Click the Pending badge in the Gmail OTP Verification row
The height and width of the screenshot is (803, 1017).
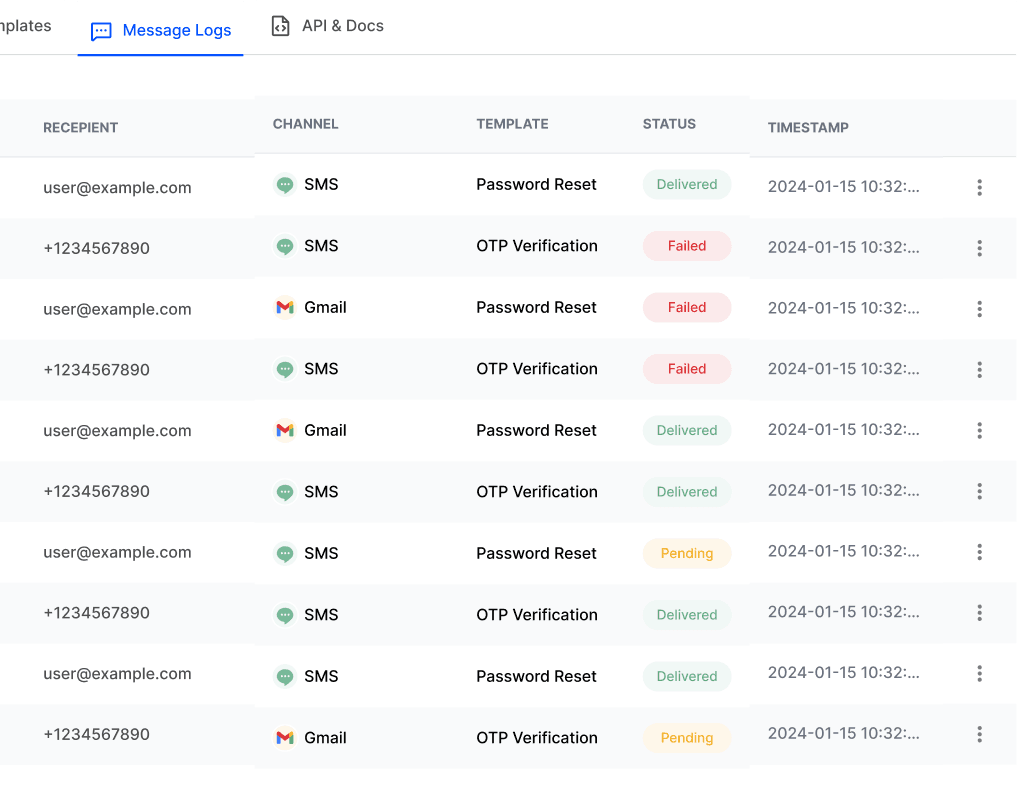(x=687, y=737)
